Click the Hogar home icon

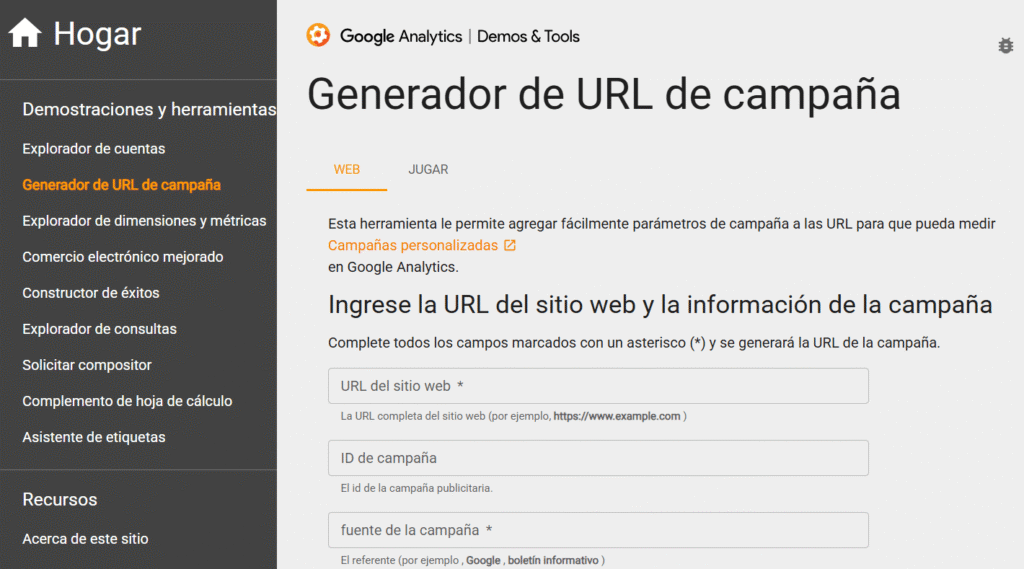25,33
